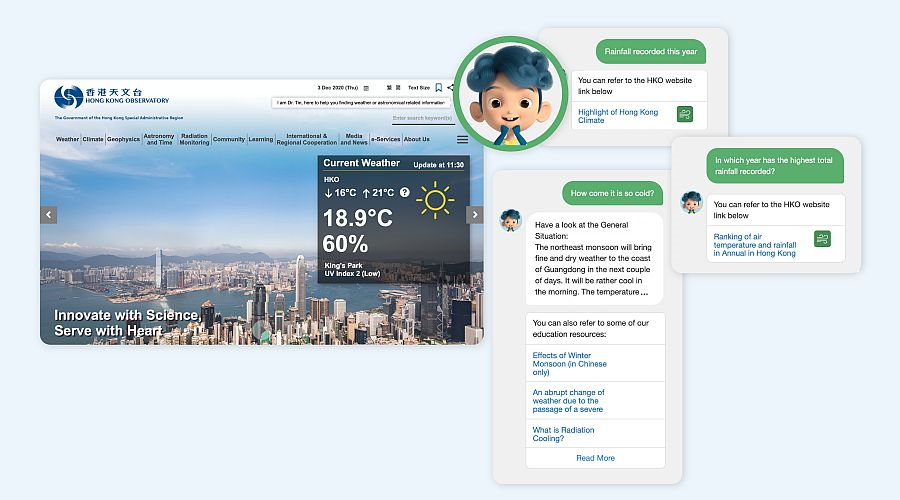
Task: Click 'In which year has the highest' bubble
Action: (775, 166)
